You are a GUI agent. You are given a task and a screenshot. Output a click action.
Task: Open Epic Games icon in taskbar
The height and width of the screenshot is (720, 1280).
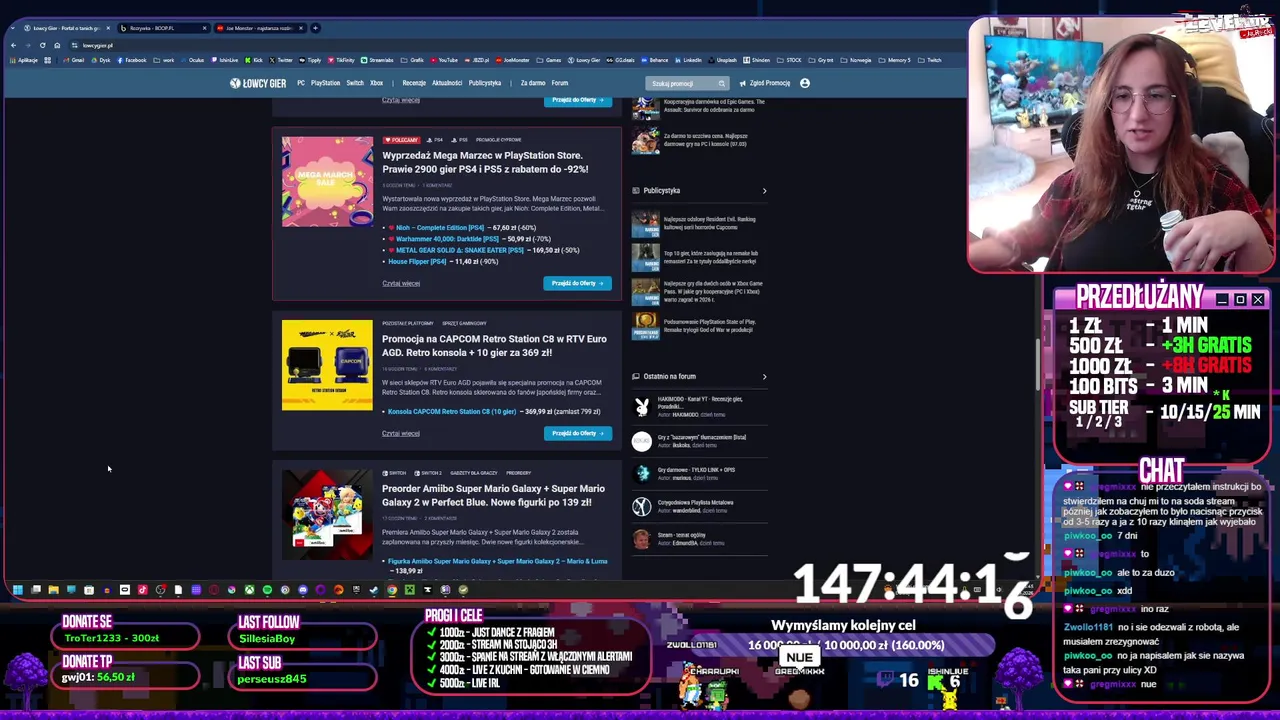(356, 590)
